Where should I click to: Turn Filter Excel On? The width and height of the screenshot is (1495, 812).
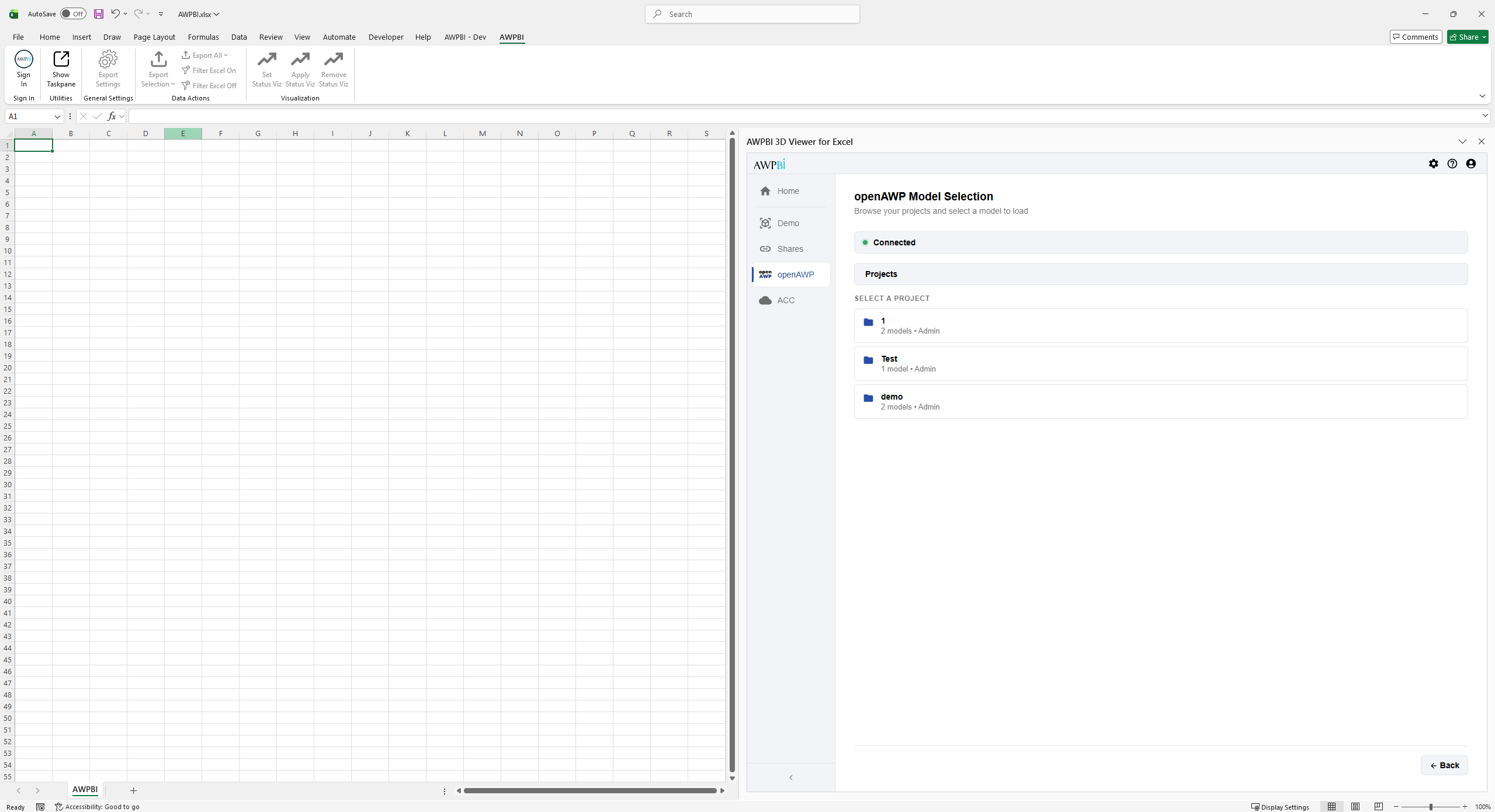point(209,71)
